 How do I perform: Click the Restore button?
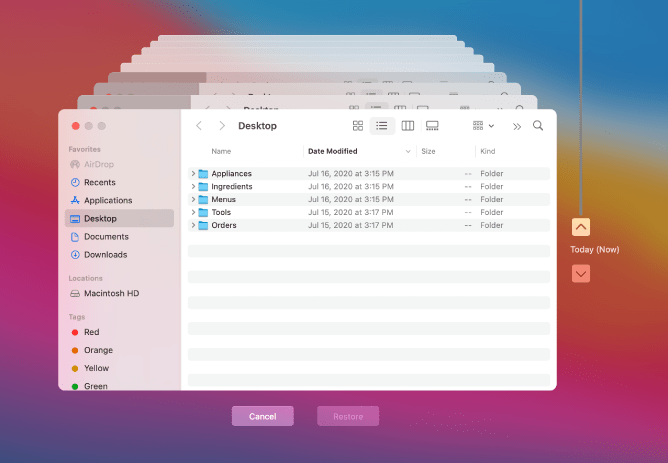coord(348,416)
